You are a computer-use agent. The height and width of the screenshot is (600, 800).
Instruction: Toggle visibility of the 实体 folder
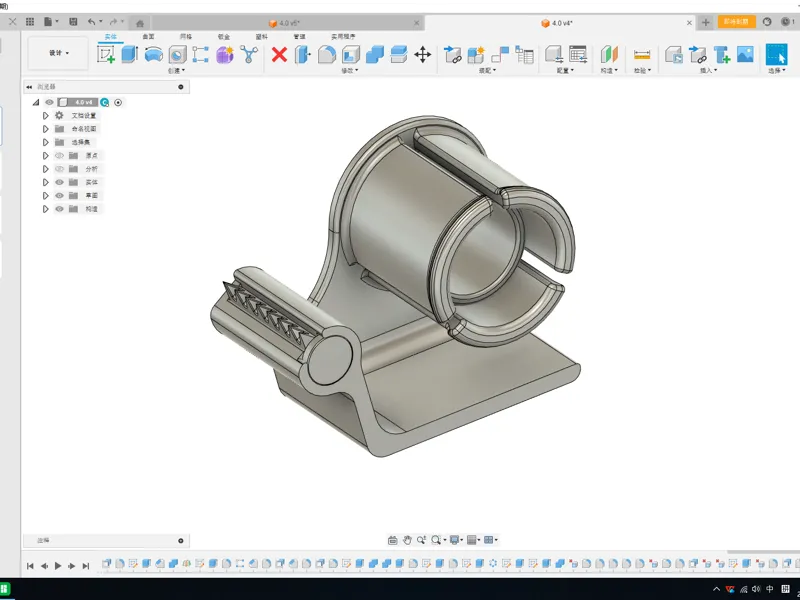tap(59, 182)
